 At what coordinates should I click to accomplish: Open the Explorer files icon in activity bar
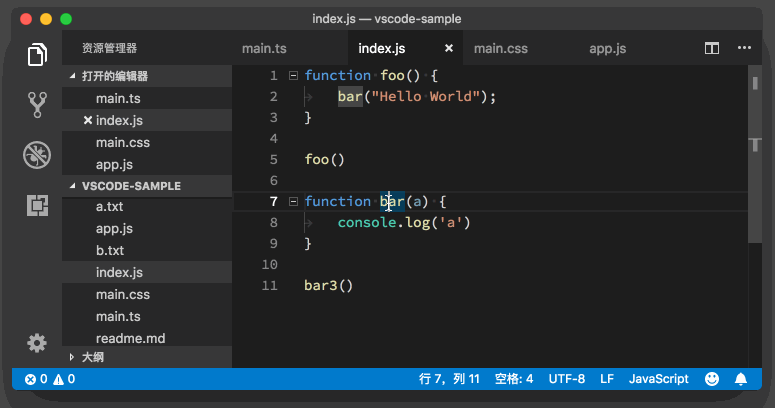click(x=37, y=53)
